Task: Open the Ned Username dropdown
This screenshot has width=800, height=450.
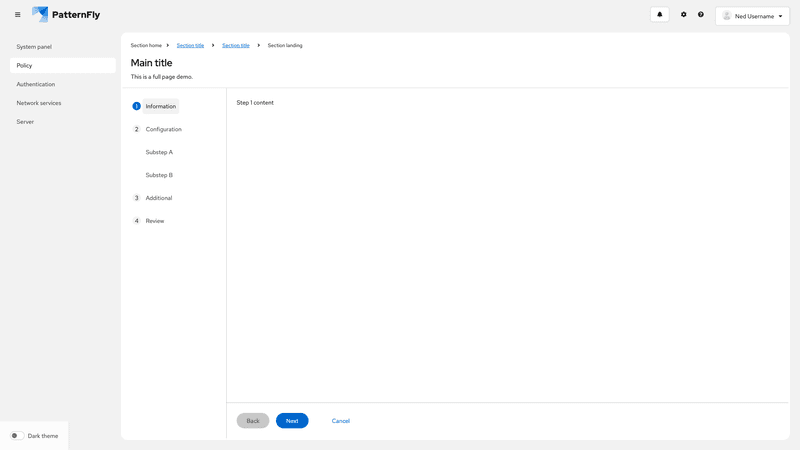Action: point(753,16)
